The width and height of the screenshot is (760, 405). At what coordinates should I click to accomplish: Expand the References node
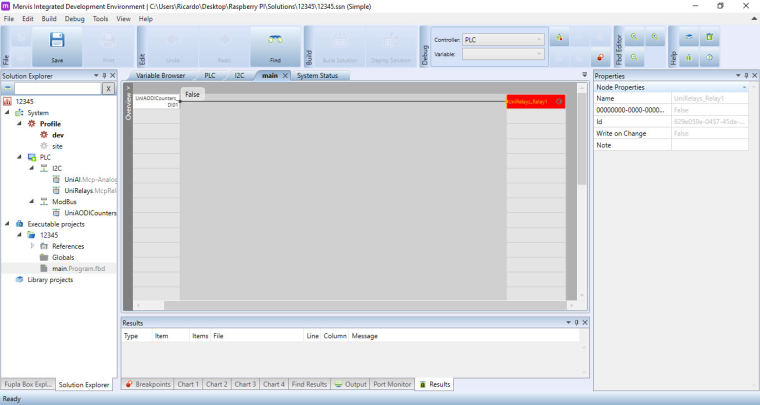click(32, 246)
